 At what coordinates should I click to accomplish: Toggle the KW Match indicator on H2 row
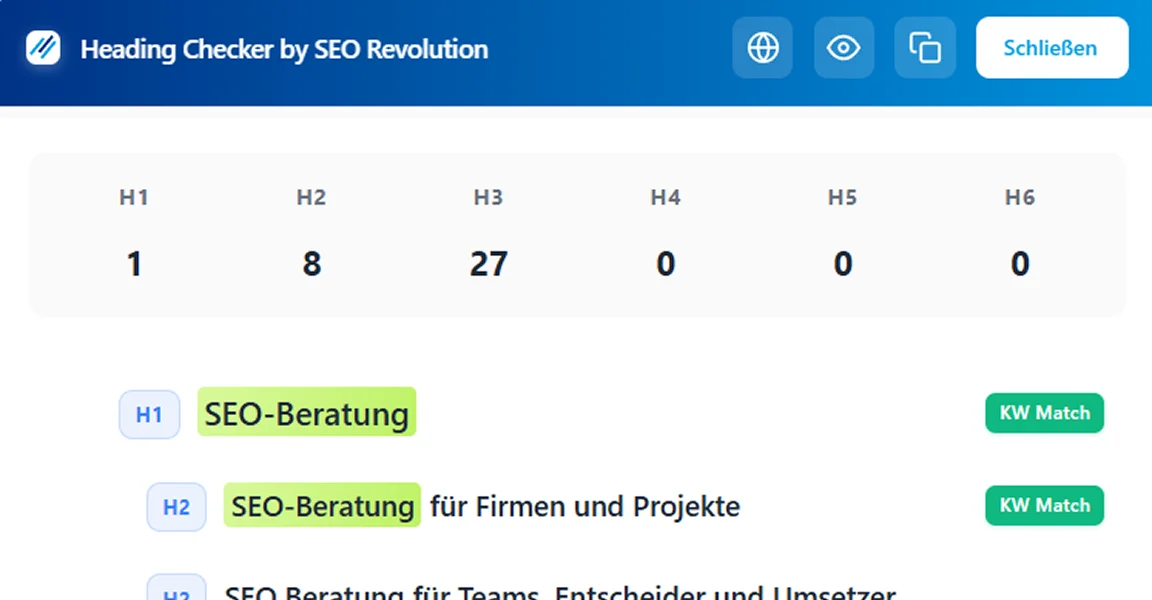coord(1044,506)
